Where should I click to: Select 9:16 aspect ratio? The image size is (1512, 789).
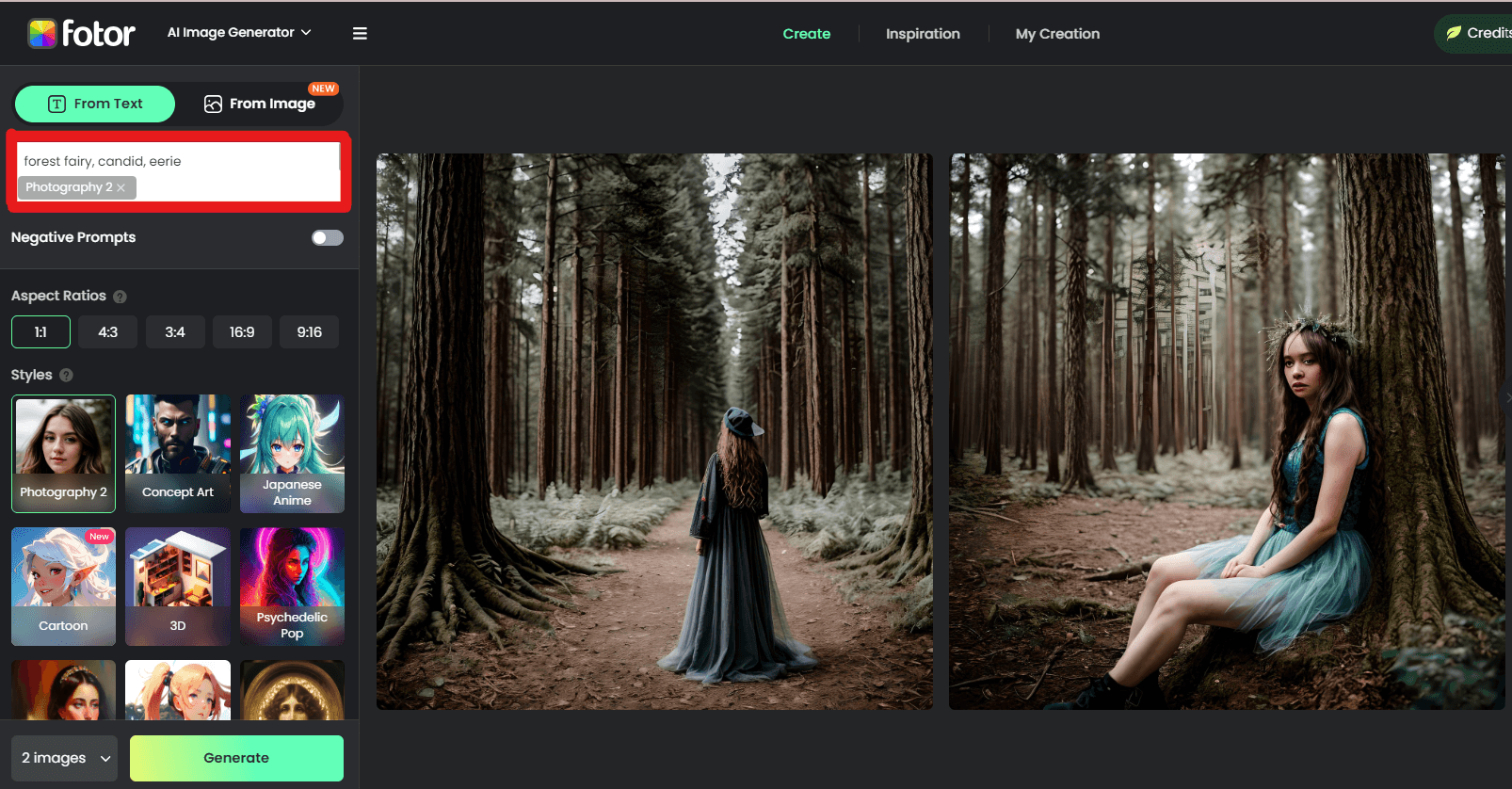310,332
